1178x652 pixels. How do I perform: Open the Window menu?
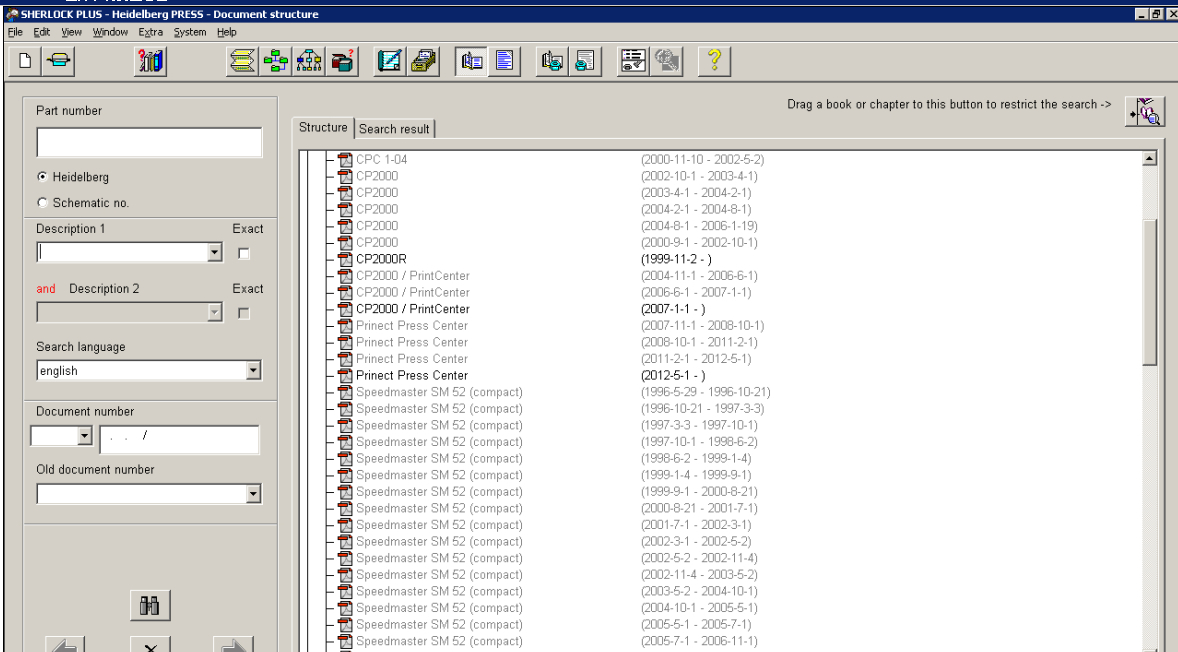pyautogui.click(x=110, y=32)
